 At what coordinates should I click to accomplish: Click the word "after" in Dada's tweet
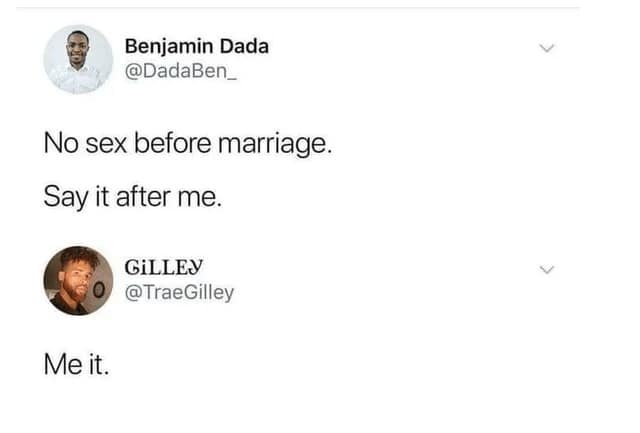(x=146, y=196)
